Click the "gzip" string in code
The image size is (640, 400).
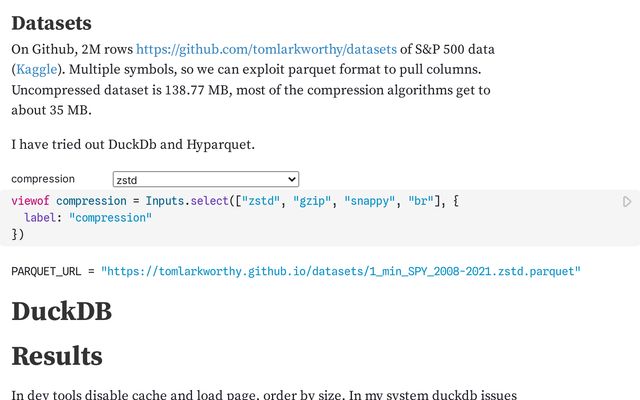click(312, 201)
